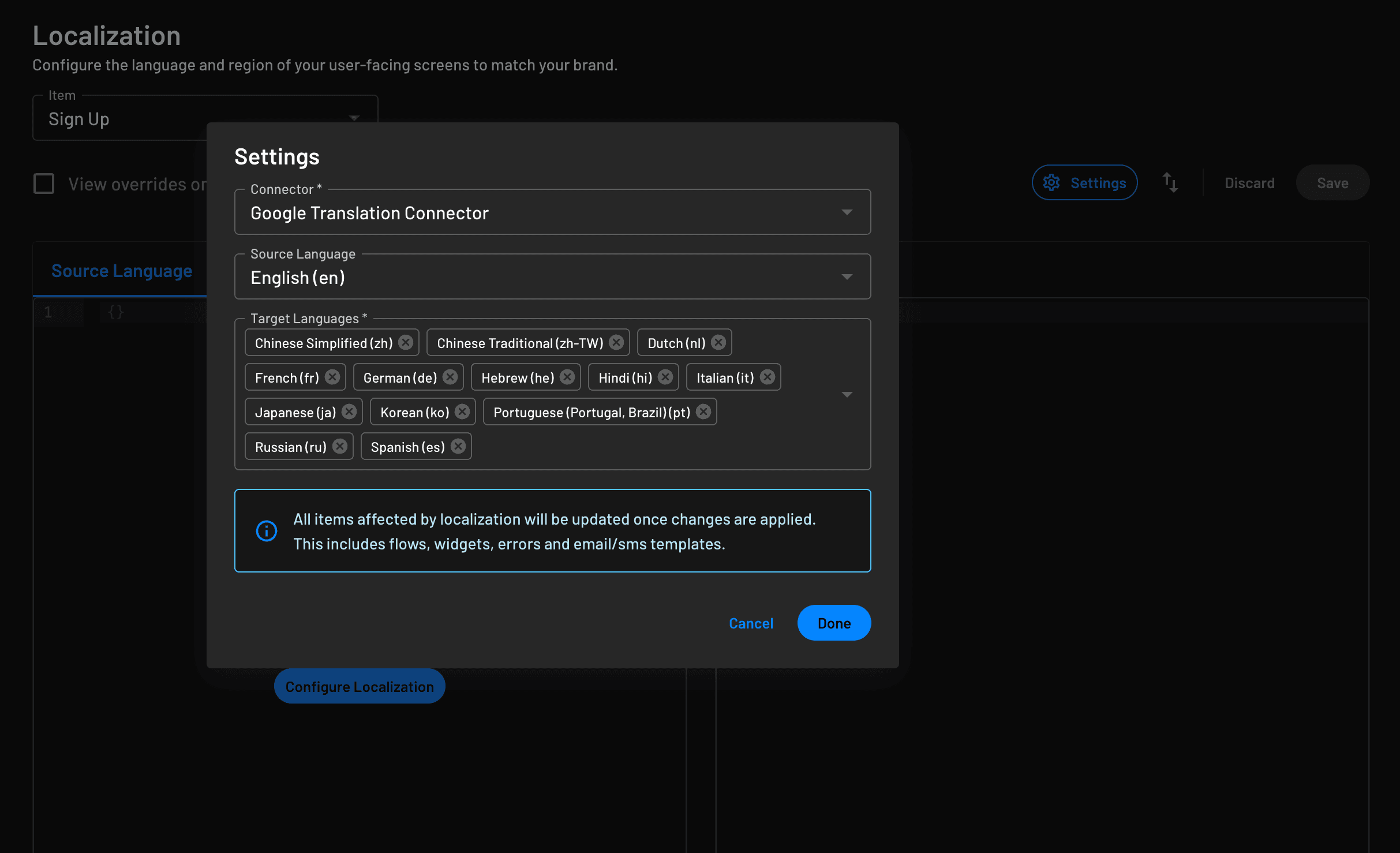Expand the Target Languages list chevron

848,394
